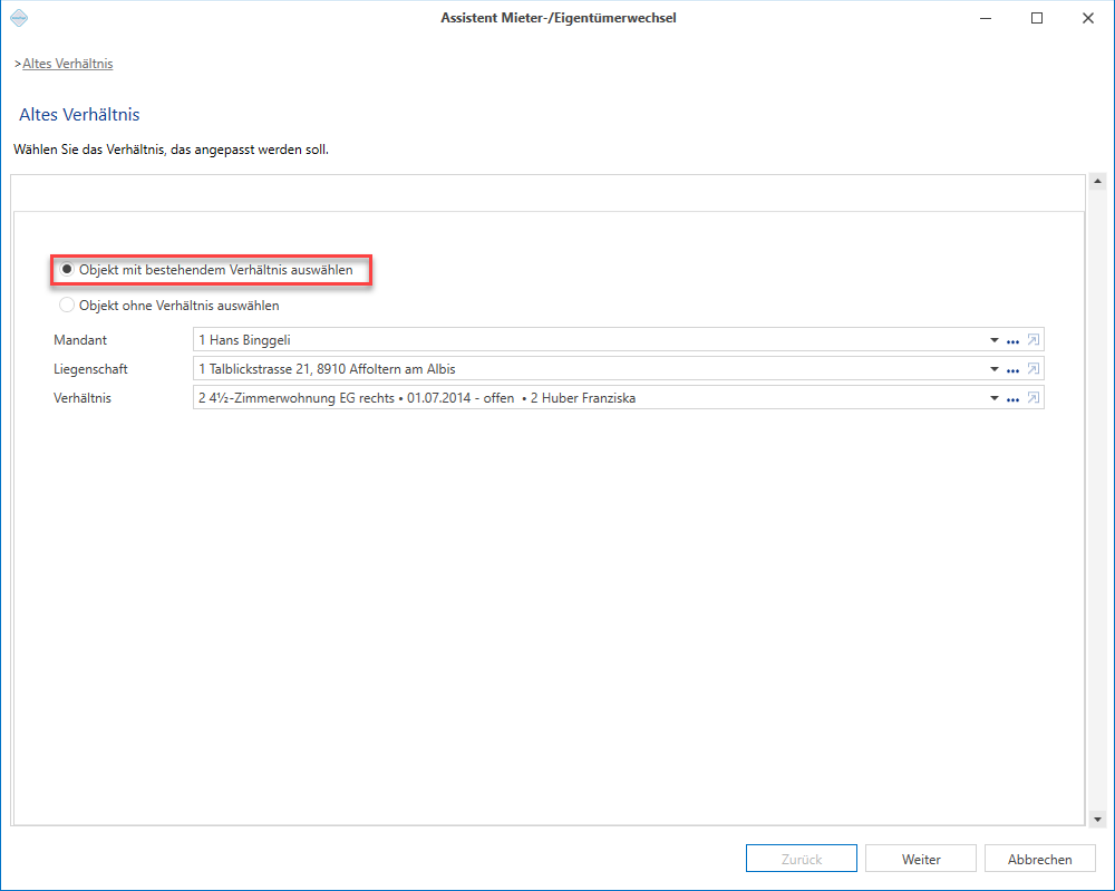The width and height of the screenshot is (1115, 891).
Task: Close the Assistent Mieter-/Eigentümerwechsel window
Action: (x=1088, y=18)
